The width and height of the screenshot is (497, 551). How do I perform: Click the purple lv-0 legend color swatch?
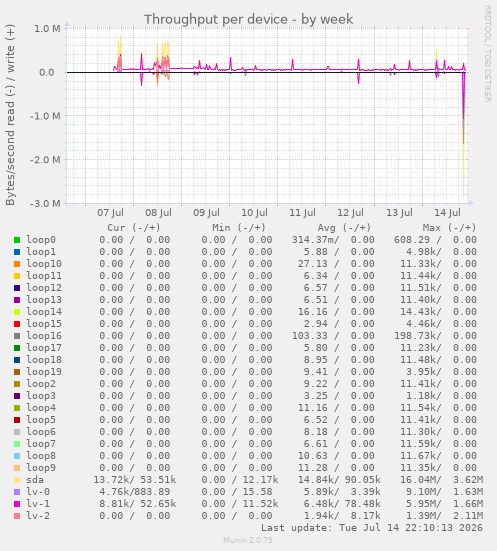(x=17, y=492)
